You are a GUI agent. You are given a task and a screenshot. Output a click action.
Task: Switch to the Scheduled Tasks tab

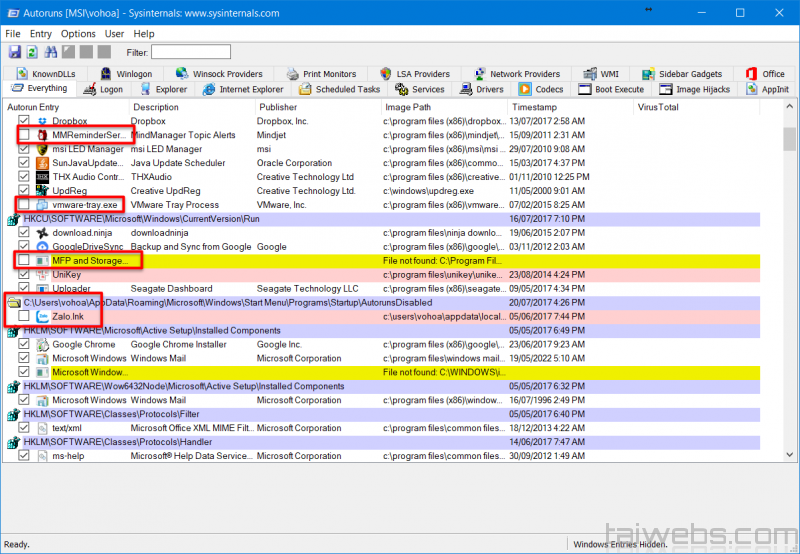(x=340, y=89)
